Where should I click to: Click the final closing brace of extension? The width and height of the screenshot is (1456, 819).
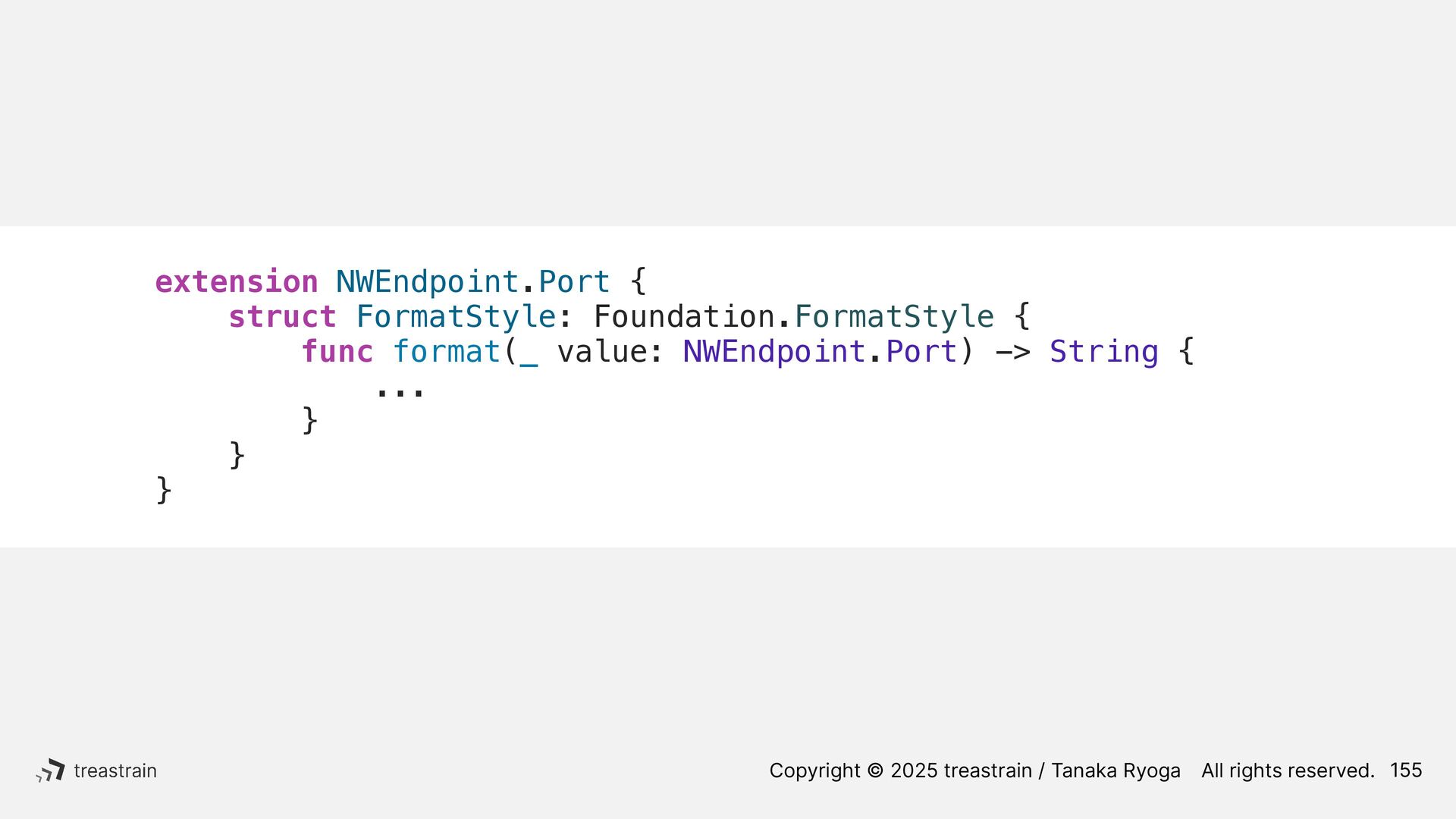(x=164, y=490)
